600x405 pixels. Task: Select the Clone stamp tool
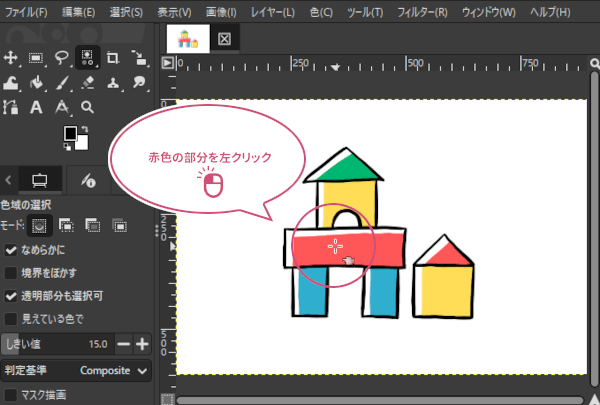[x=113, y=83]
